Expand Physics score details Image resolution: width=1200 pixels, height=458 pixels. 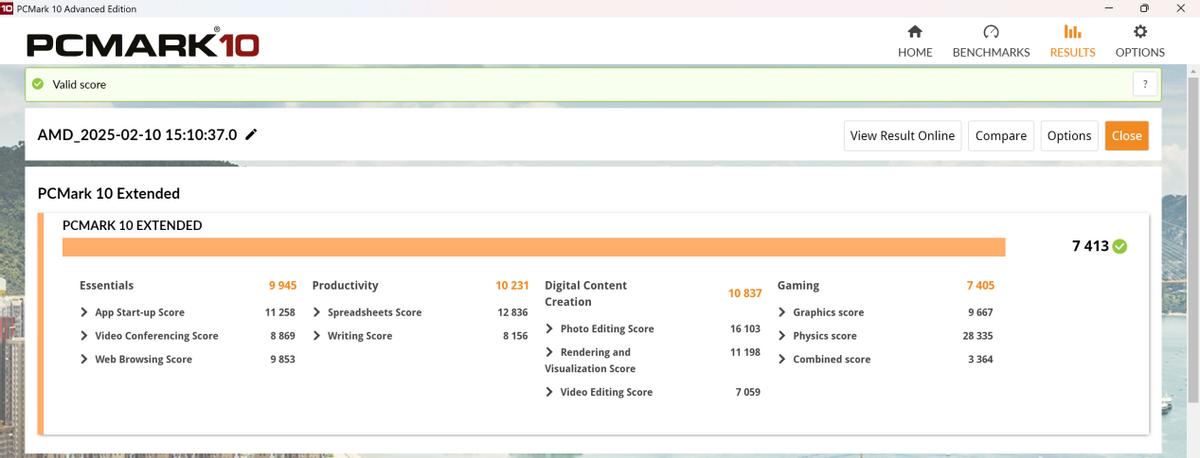tap(782, 336)
